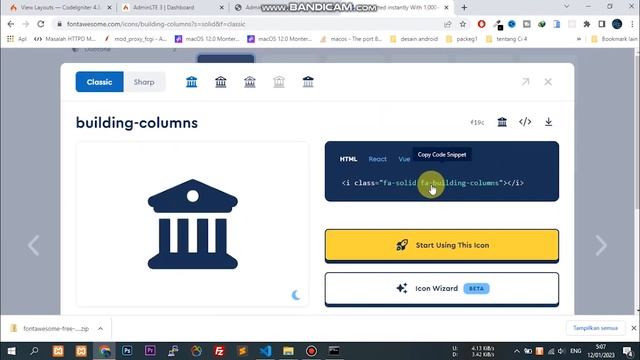The height and width of the screenshot is (360, 640).
Task: Open the Chrome three-dot menu
Action: point(632,24)
